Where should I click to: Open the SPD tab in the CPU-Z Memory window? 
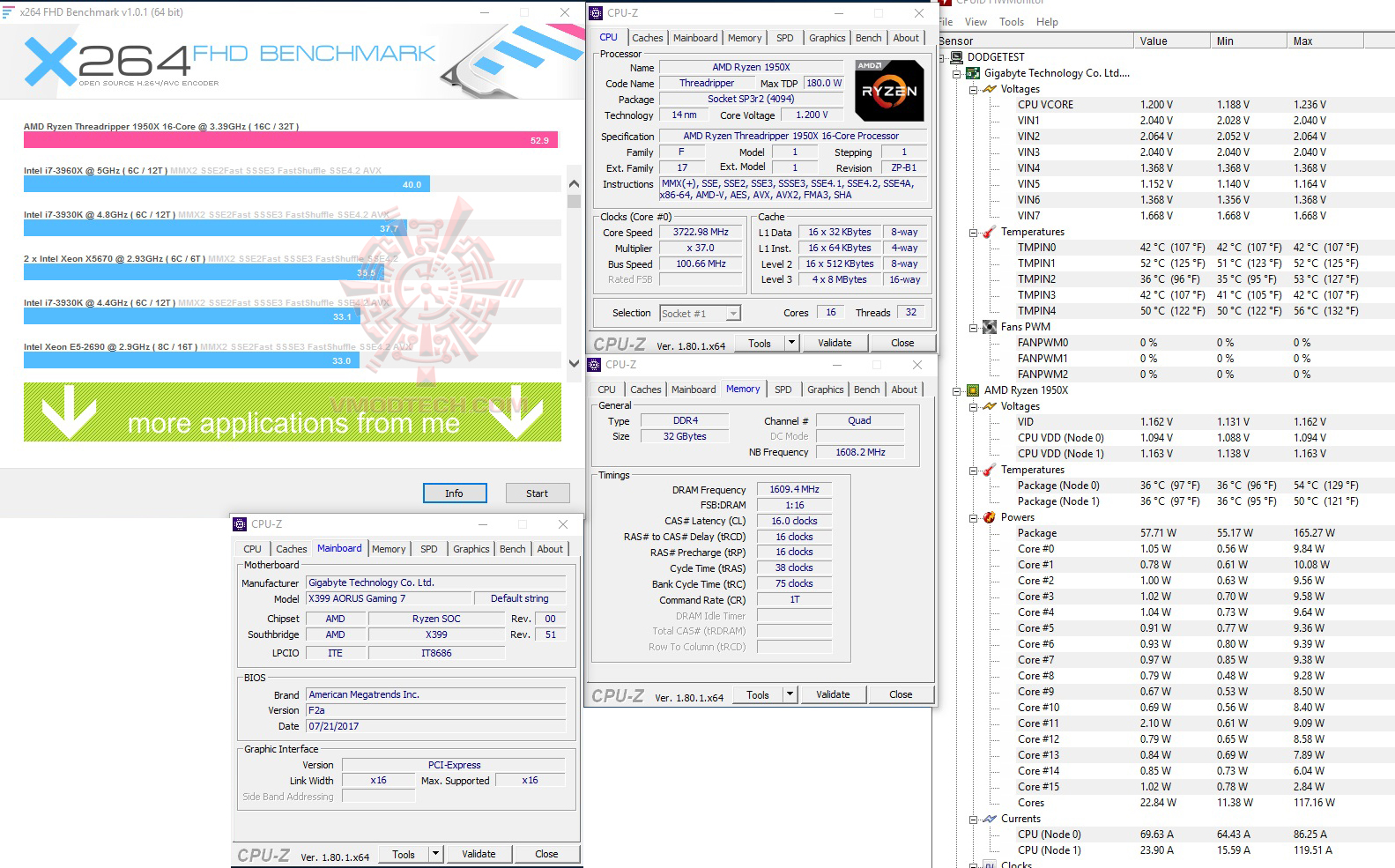pos(783,389)
